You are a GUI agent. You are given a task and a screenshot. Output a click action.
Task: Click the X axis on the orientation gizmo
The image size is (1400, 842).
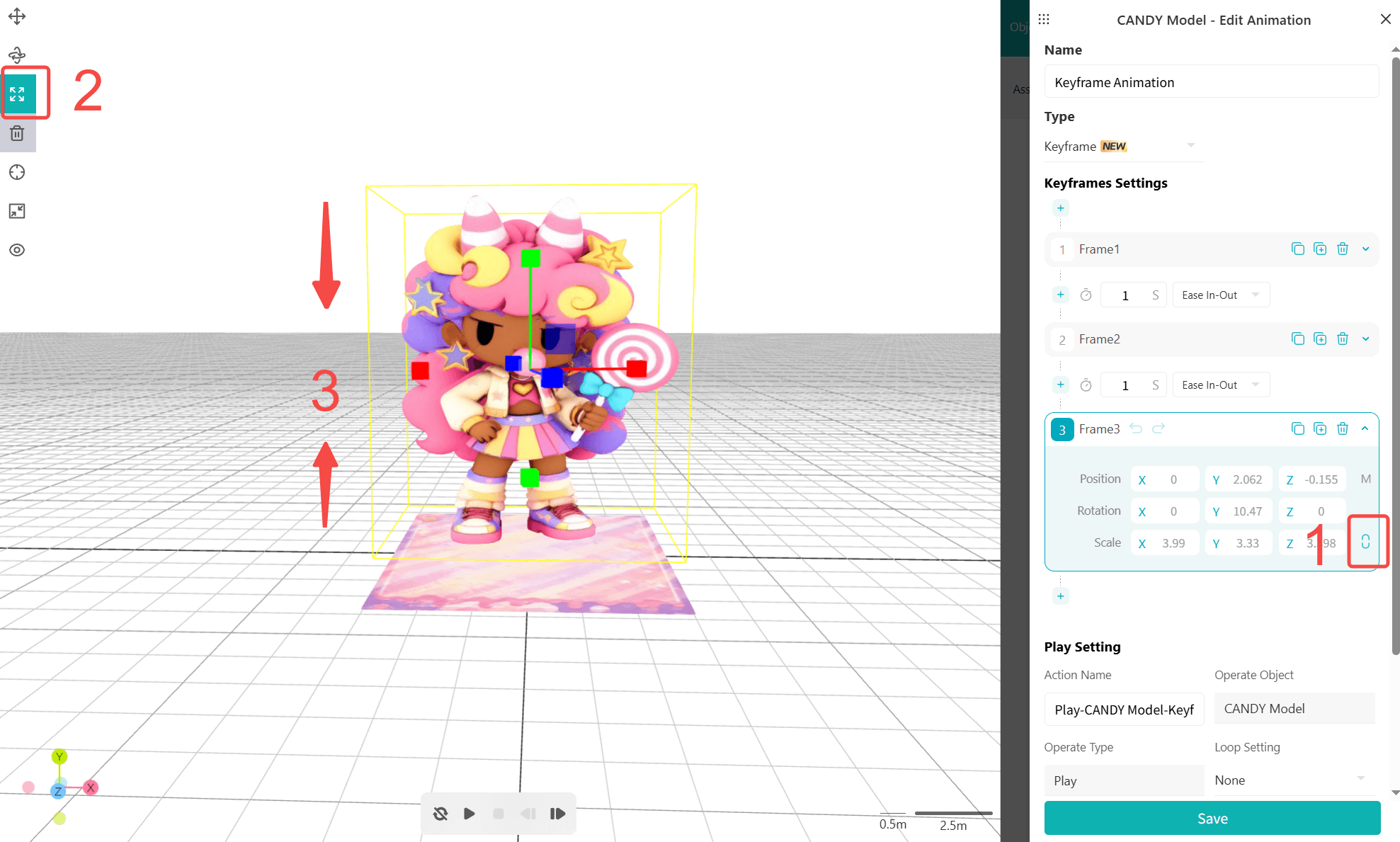click(91, 787)
